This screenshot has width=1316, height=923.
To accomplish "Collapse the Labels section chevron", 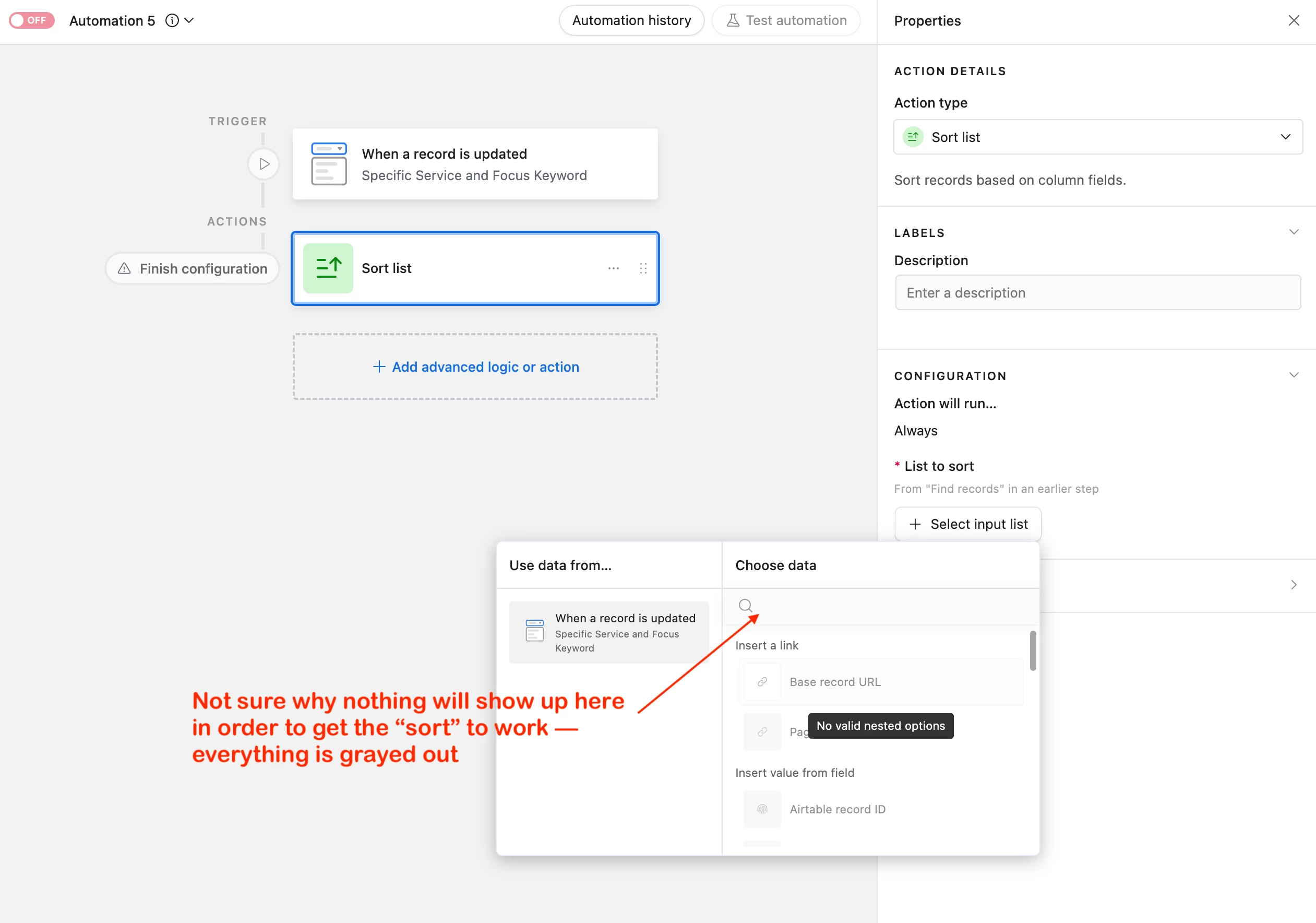I will 1293,232.
